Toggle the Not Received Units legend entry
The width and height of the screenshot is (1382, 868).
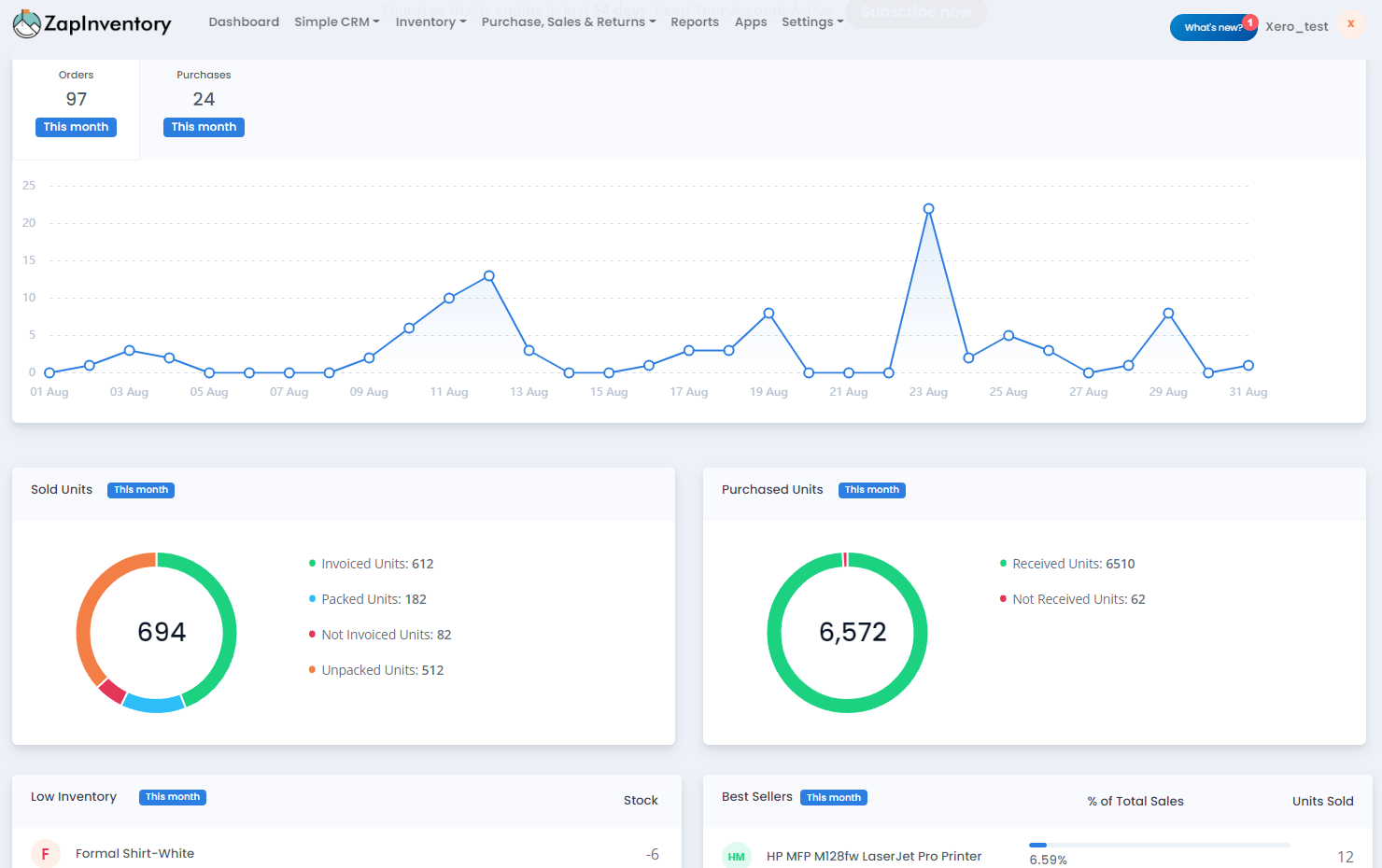1072,599
